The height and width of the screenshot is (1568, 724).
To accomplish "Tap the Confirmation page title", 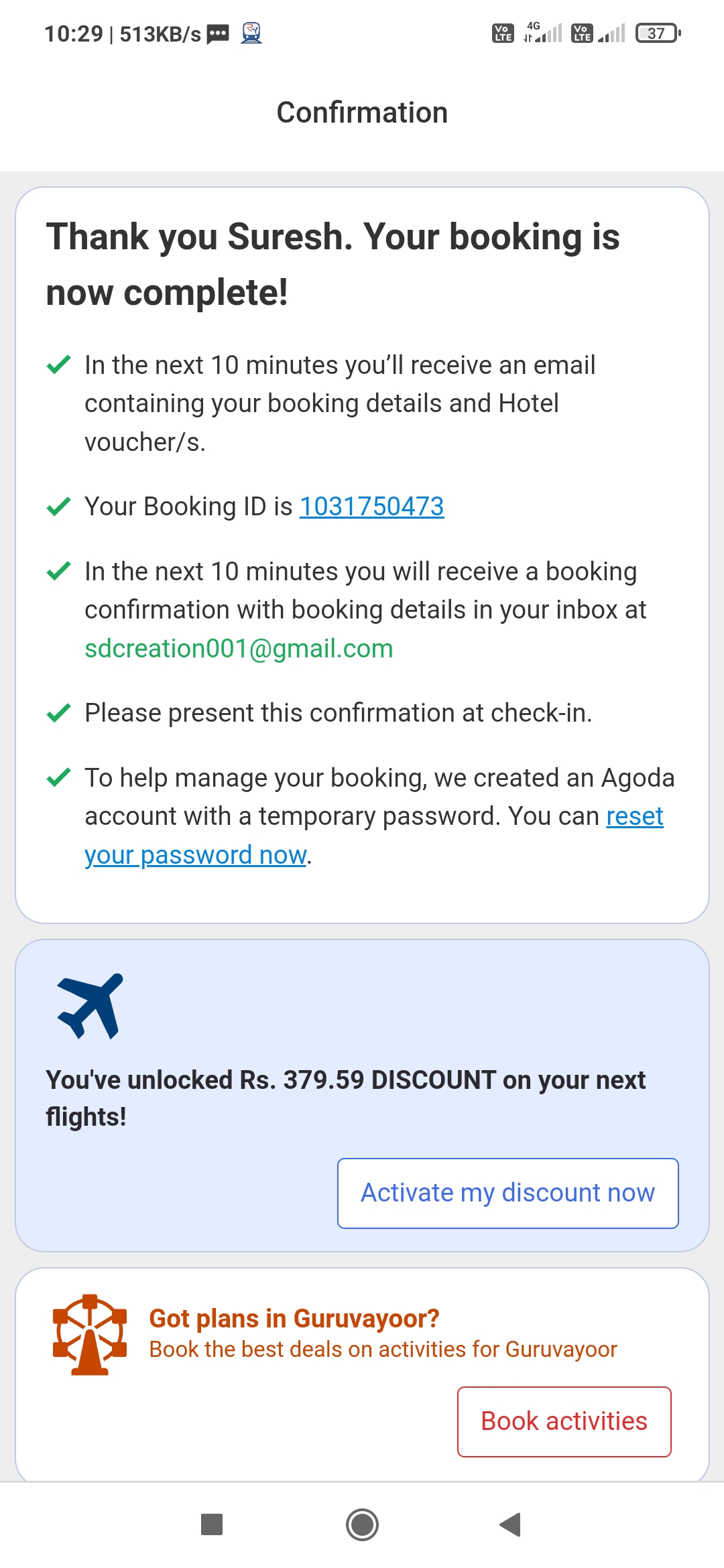I will point(362,113).
